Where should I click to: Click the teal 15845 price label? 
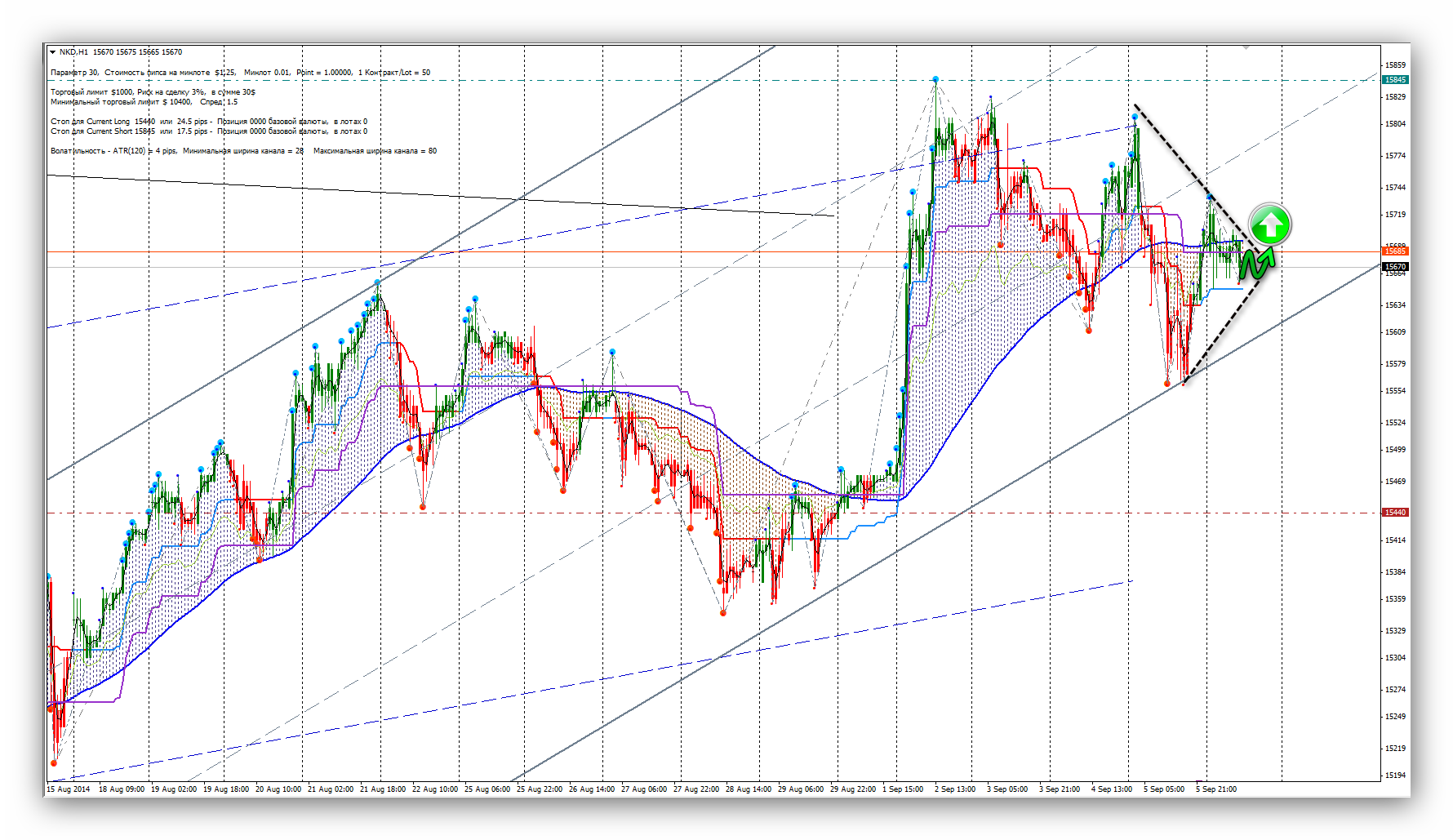1395,80
